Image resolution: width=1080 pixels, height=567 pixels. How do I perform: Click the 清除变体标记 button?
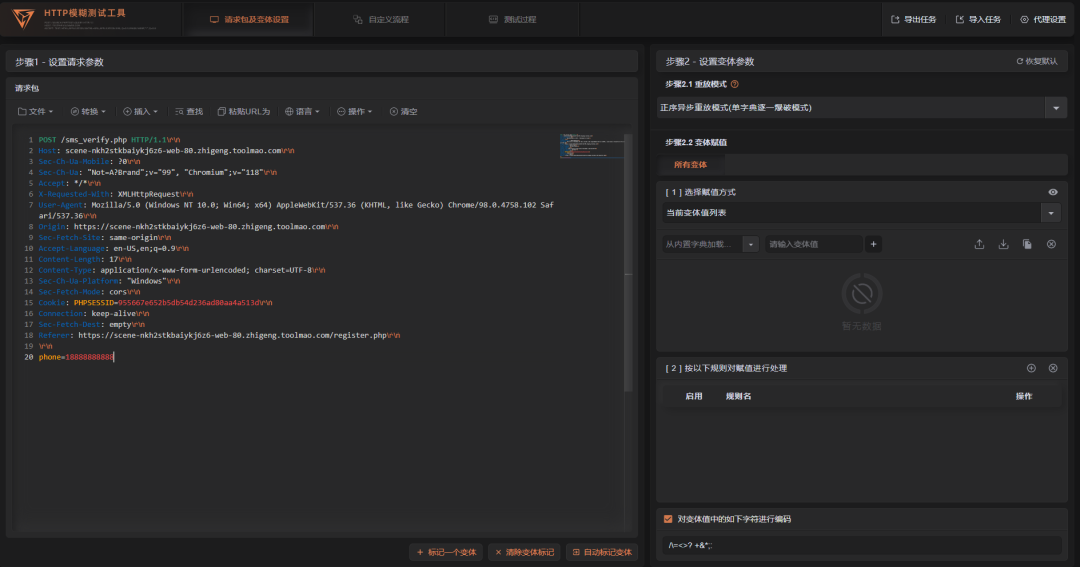[x=524, y=552]
